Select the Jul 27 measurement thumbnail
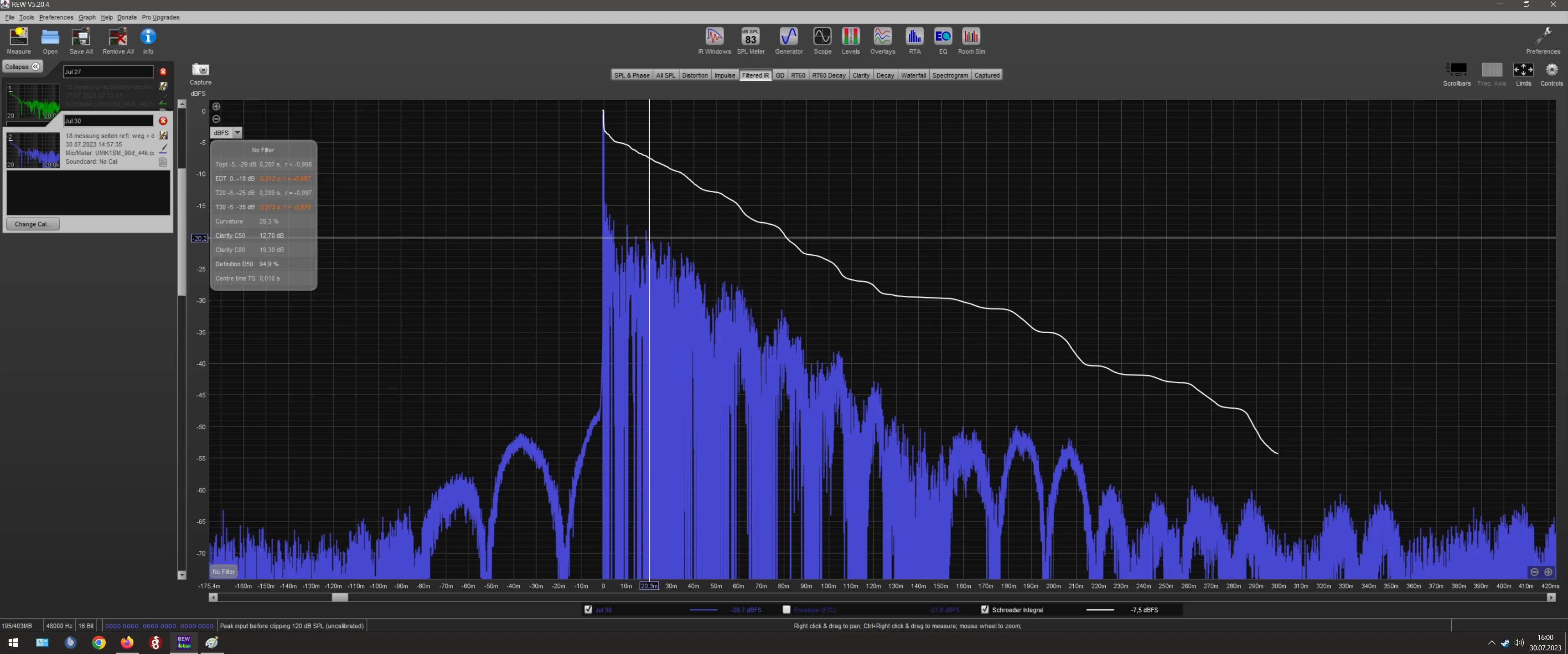Image resolution: width=1568 pixels, height=654 pixels. click(x=33, y=101)
